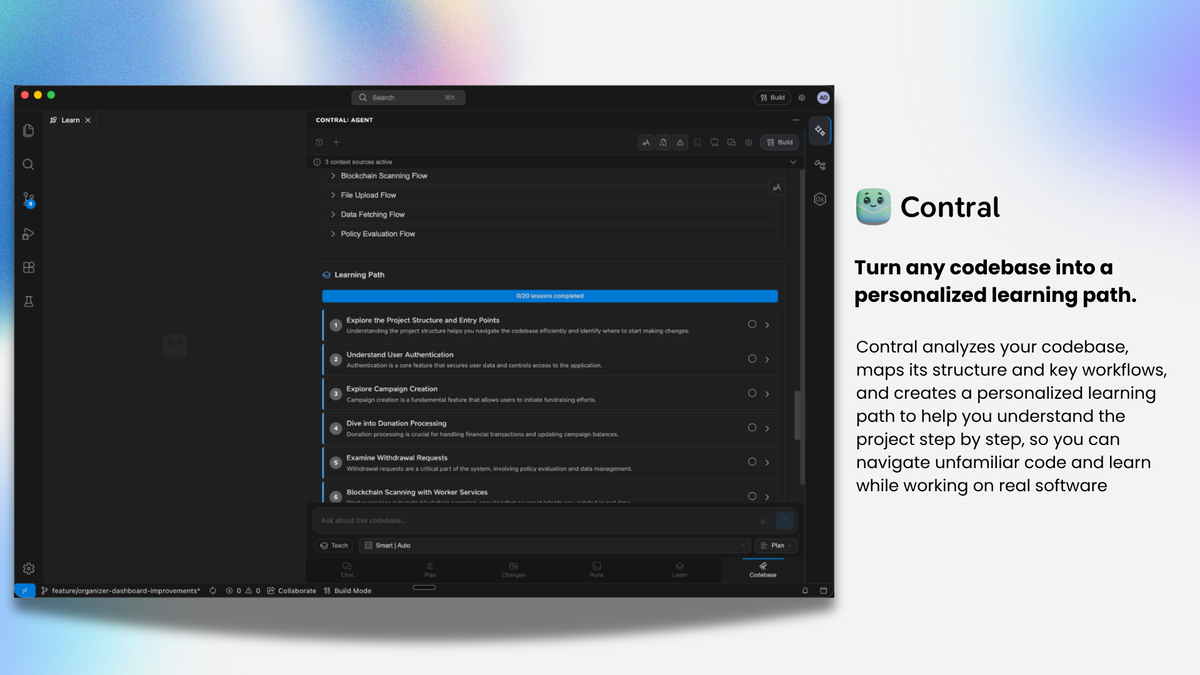This screenshot has width=1200, height=675.
Task: Open the three-dot menu in agent header
Action: pos(796,120)
